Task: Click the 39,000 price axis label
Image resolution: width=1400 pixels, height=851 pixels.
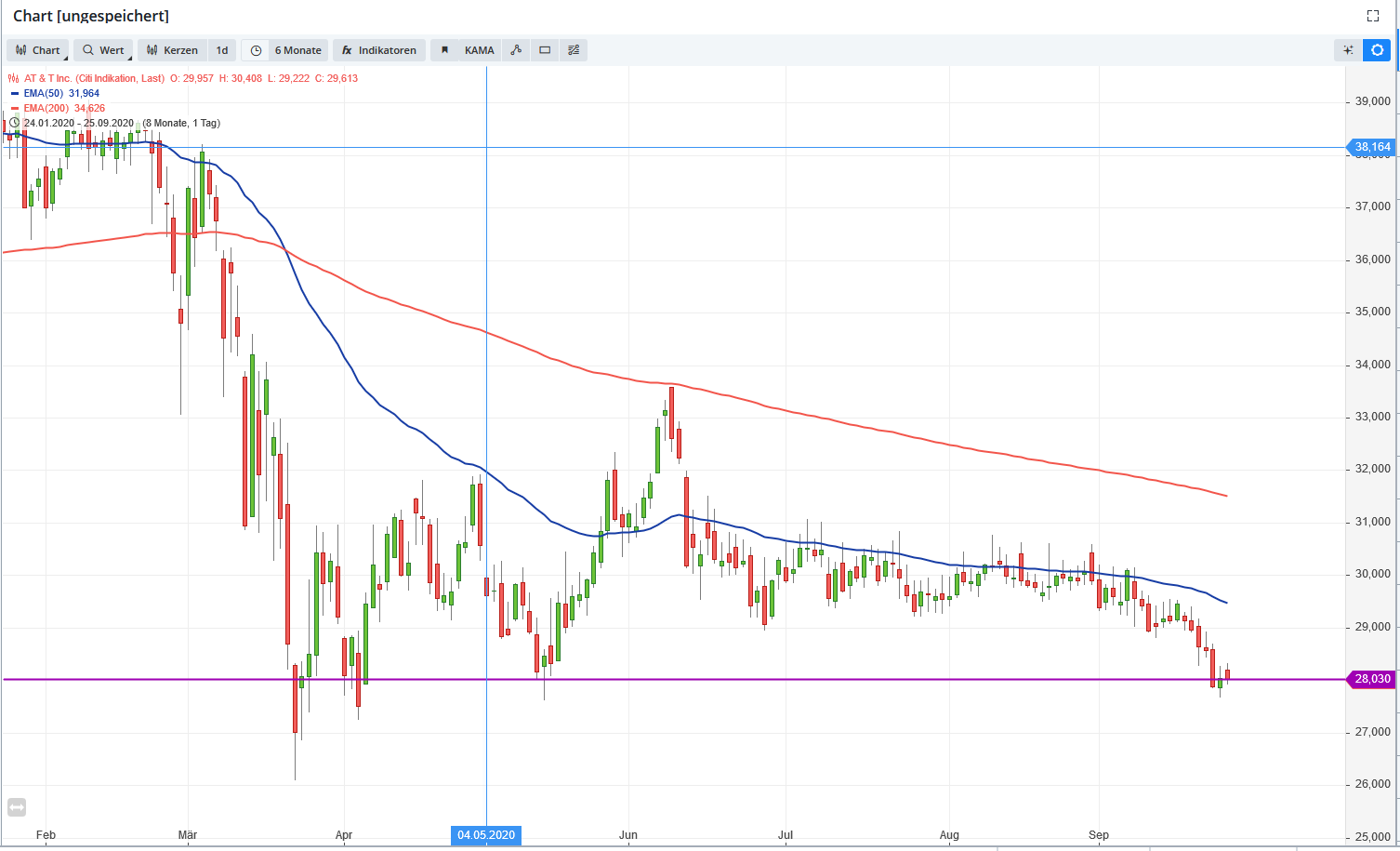Action: pyautogui.click(x=1373, y=101)
